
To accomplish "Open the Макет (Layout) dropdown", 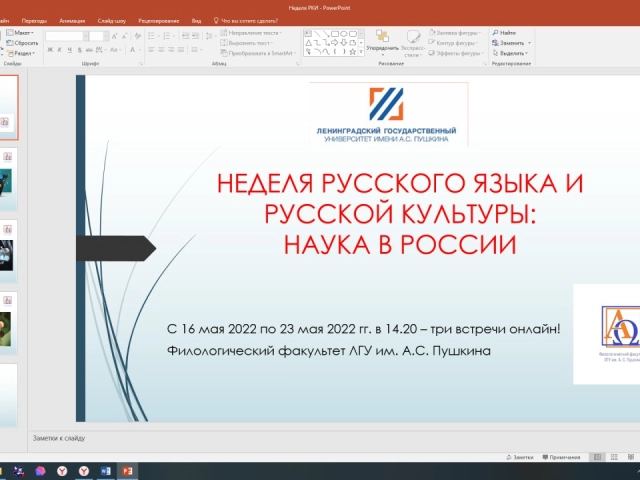I will click(x=20, y=33).
